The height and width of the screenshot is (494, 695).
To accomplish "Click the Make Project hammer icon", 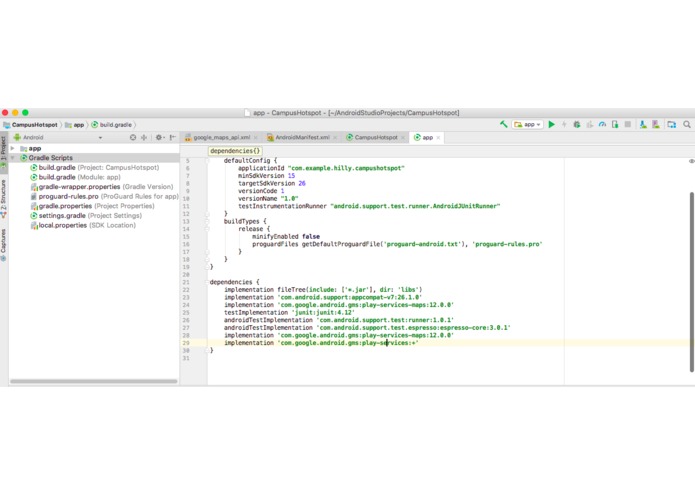I will coord(504,124).
